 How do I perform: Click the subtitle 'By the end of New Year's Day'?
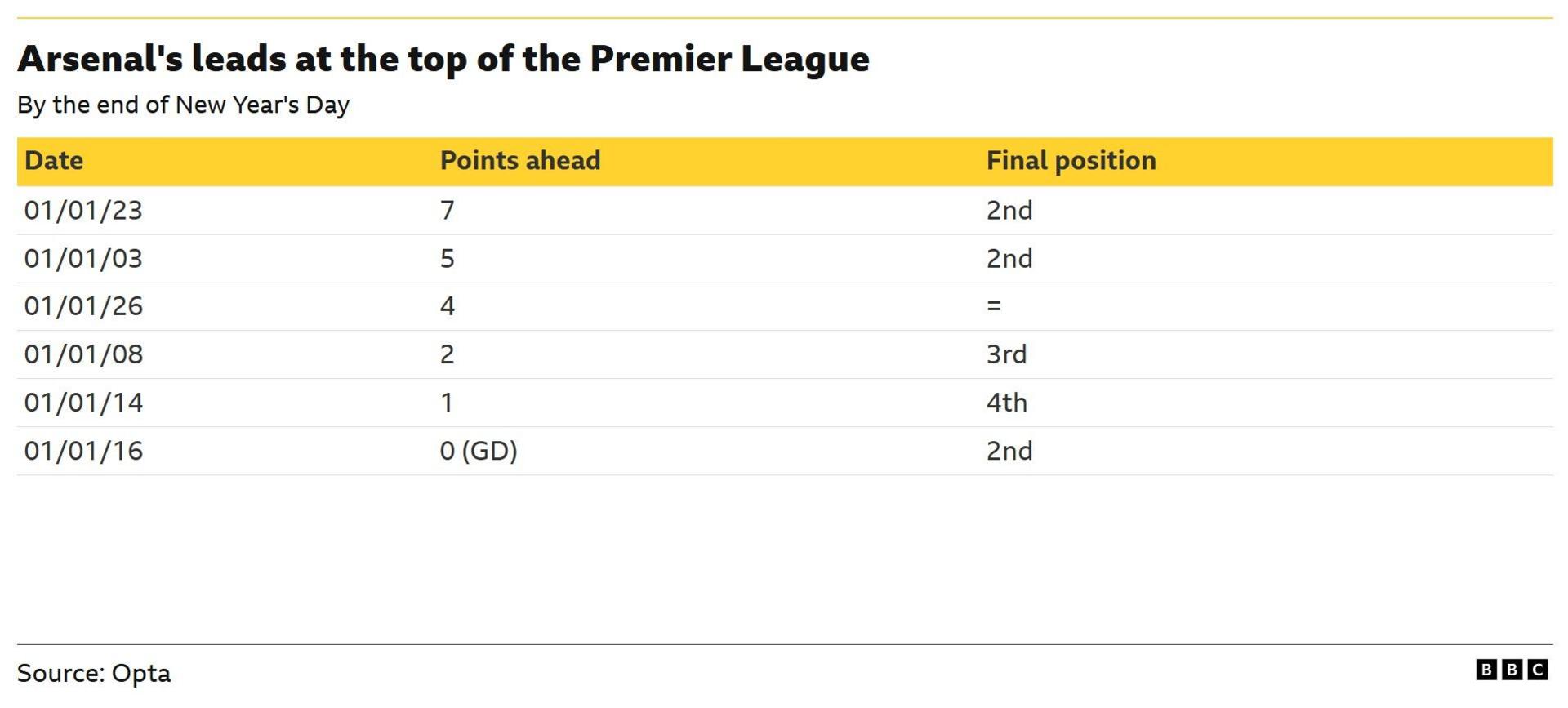183,105
